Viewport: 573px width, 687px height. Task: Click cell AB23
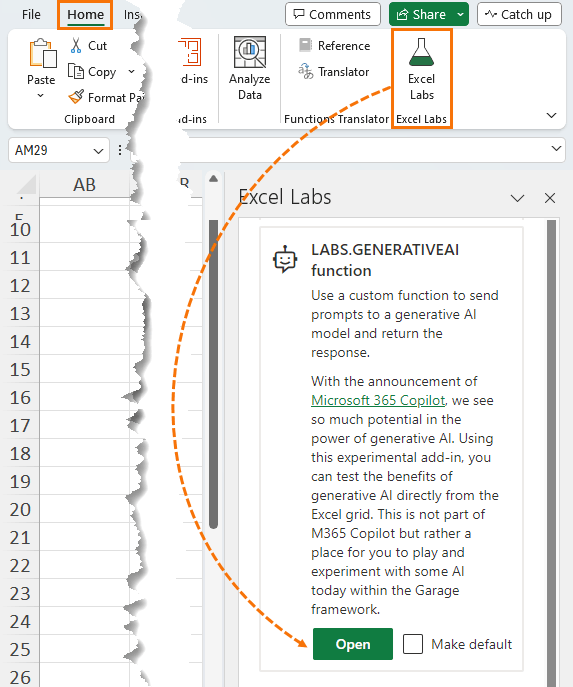85,593
